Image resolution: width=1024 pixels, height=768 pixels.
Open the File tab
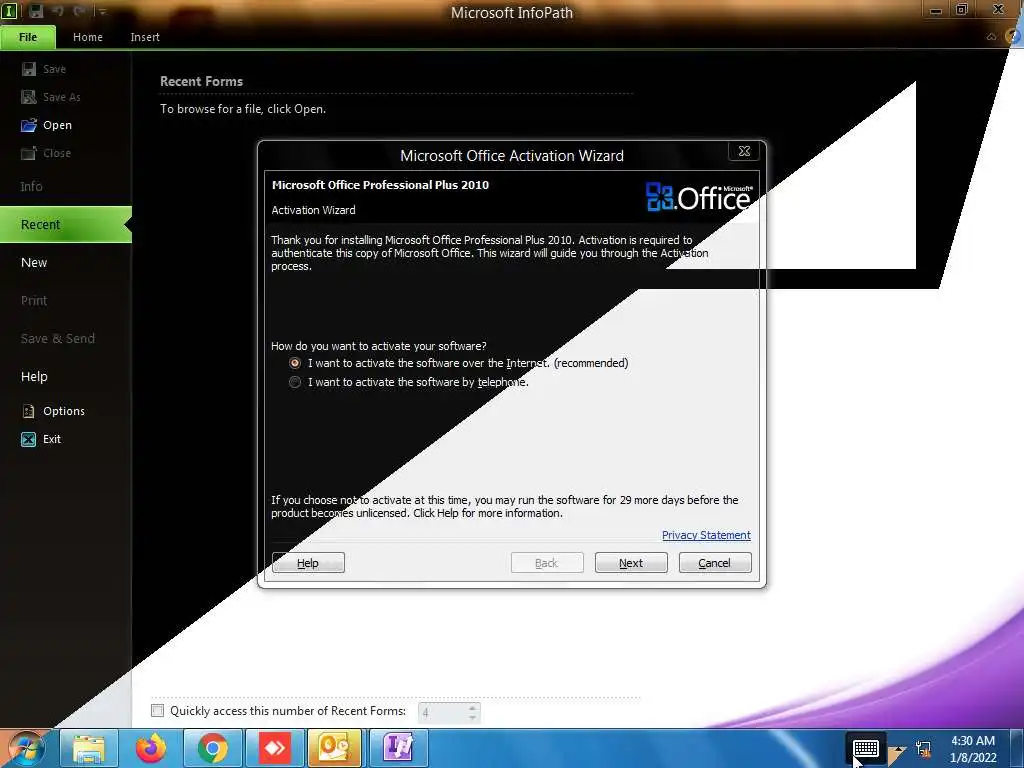(28, 37)
